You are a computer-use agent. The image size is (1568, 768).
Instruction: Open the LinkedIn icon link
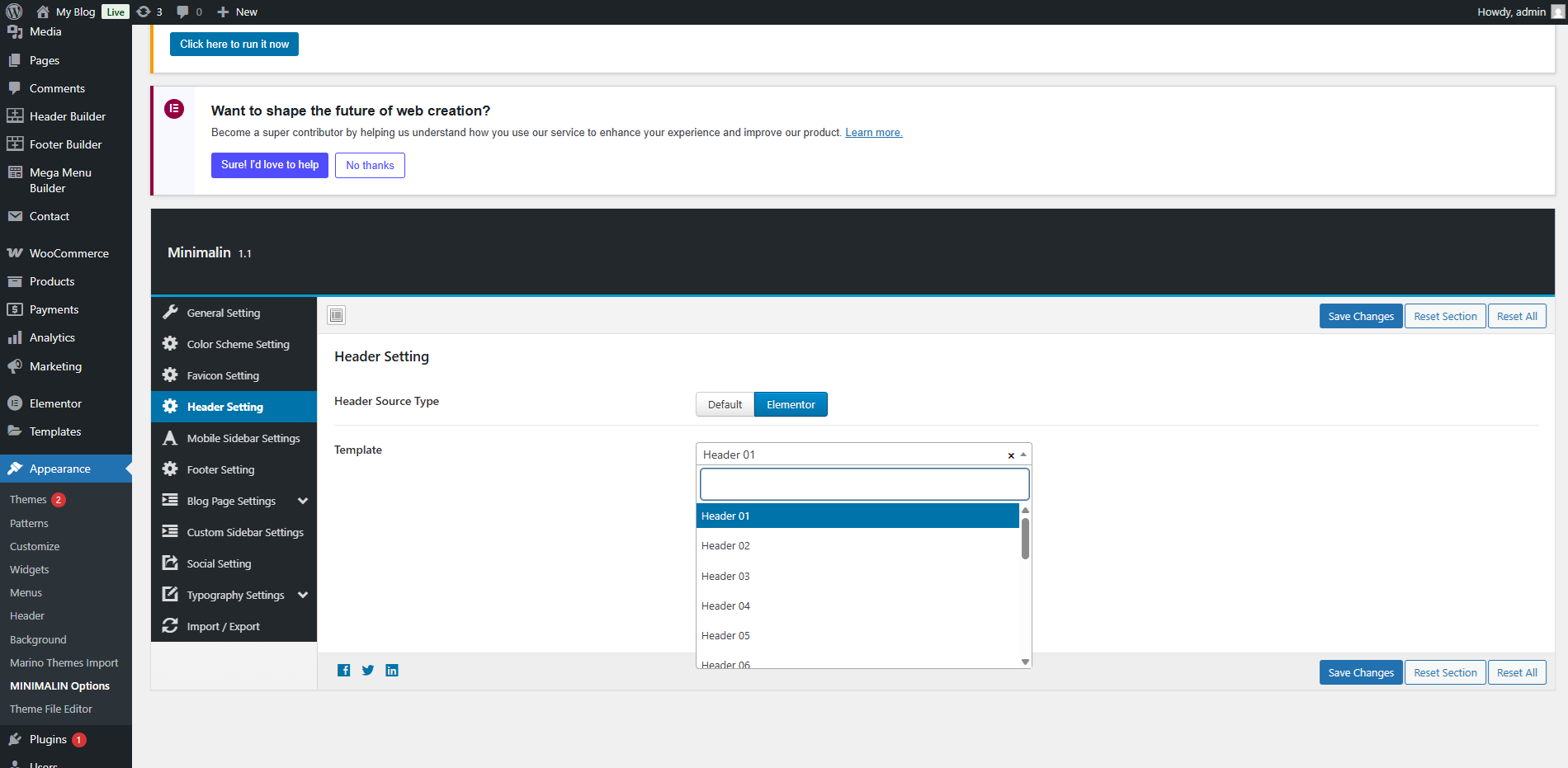[x=392, y=671]
